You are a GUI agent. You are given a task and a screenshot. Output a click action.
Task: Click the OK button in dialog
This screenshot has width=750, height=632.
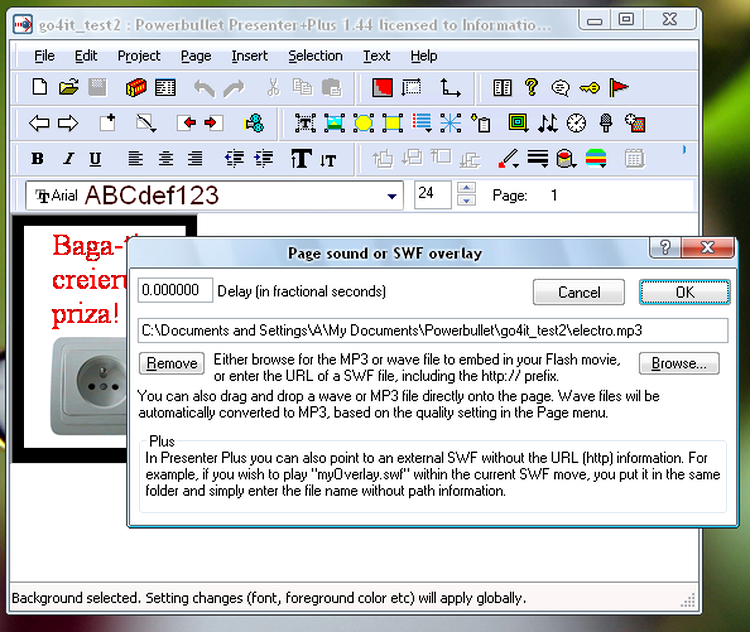tap(684, 292)
